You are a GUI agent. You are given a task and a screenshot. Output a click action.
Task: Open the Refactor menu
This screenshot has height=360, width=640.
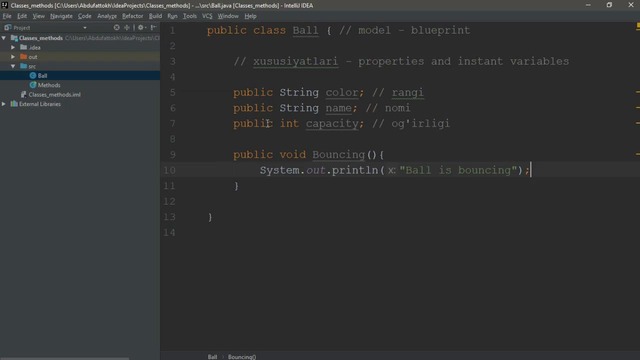[x=133, y=16]
